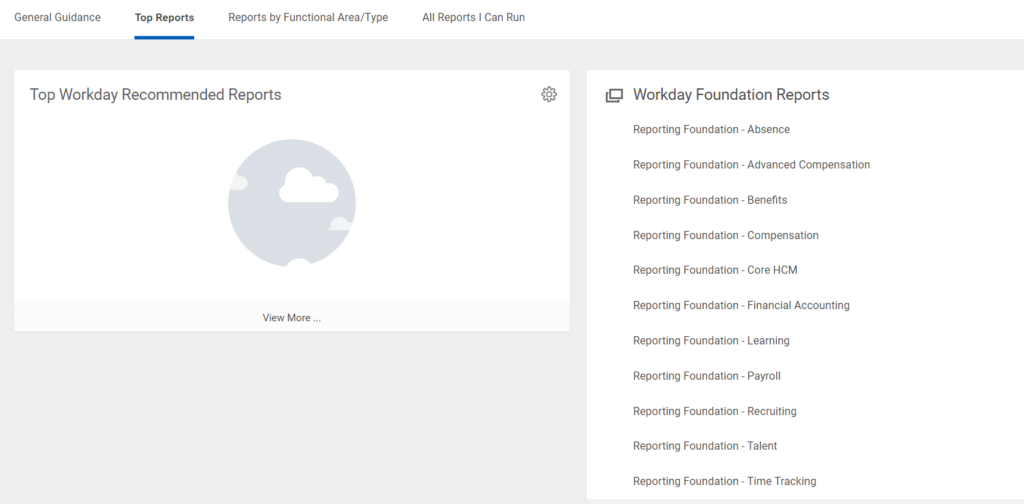Click the Workday Foundation Reports window icon

[x=614, y=95]
